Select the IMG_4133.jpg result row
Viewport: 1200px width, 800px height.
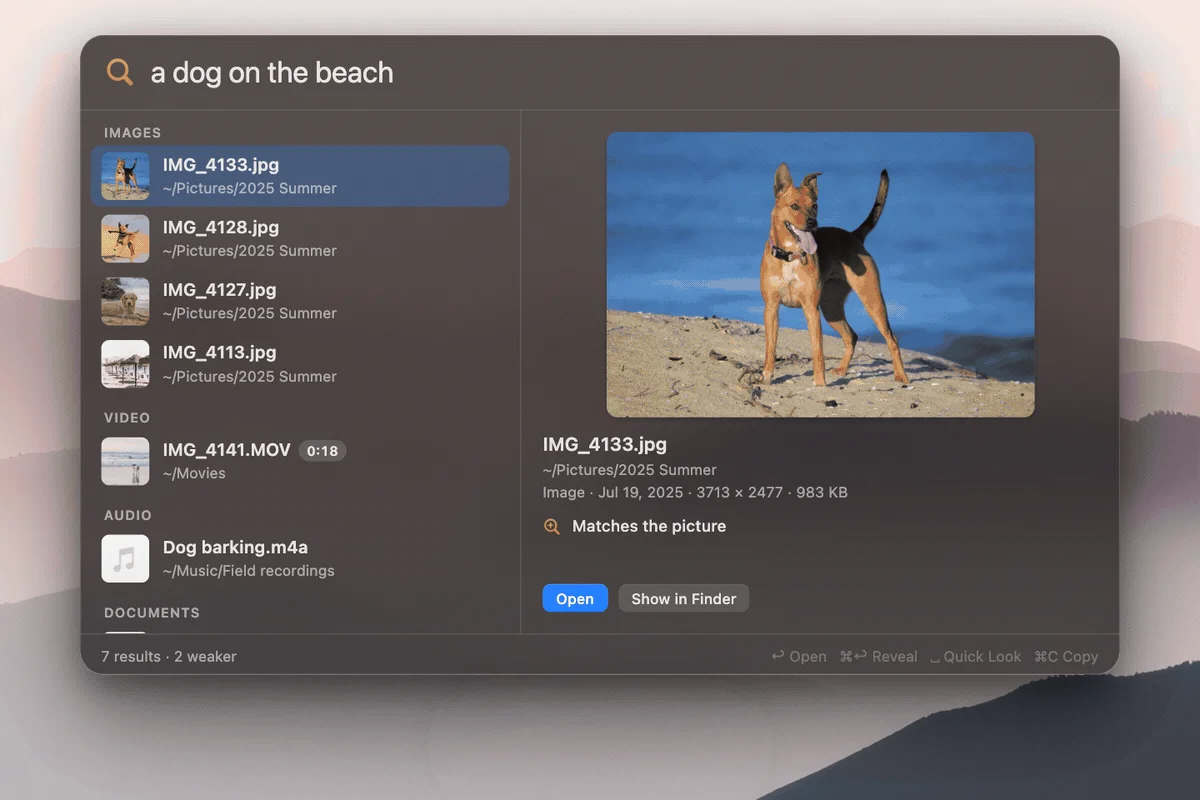300,176
